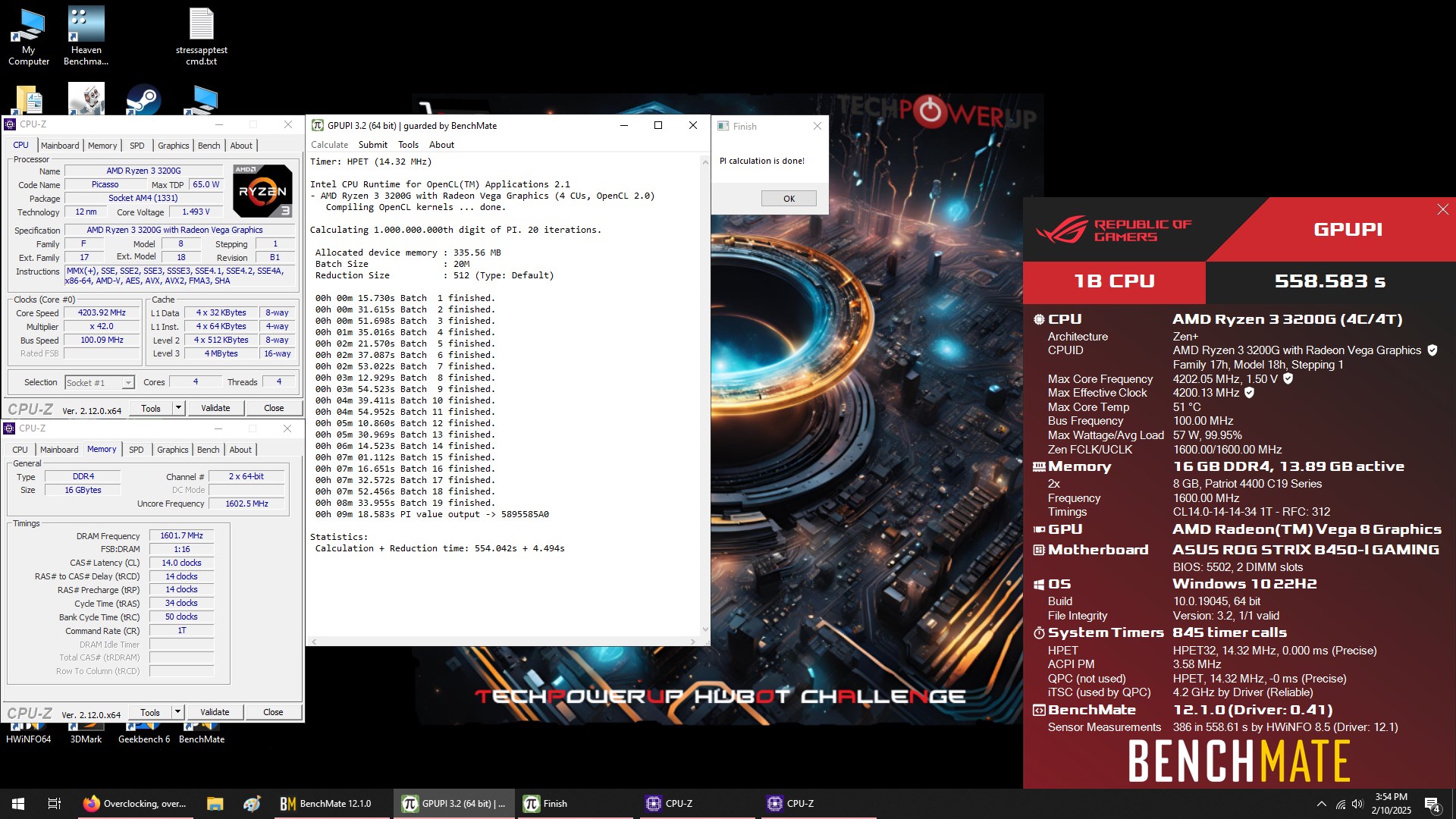Switch to Firefox Overclocking taskbar item
Viewport: 1456px width, 819px height.
coord(135,804)
